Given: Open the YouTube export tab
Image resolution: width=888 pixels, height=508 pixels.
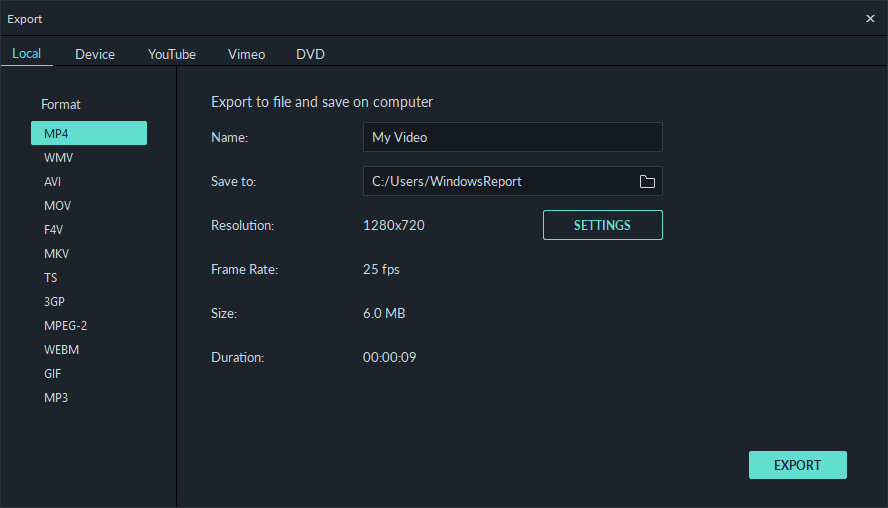Looking at the screenshot, I should 172,54.
